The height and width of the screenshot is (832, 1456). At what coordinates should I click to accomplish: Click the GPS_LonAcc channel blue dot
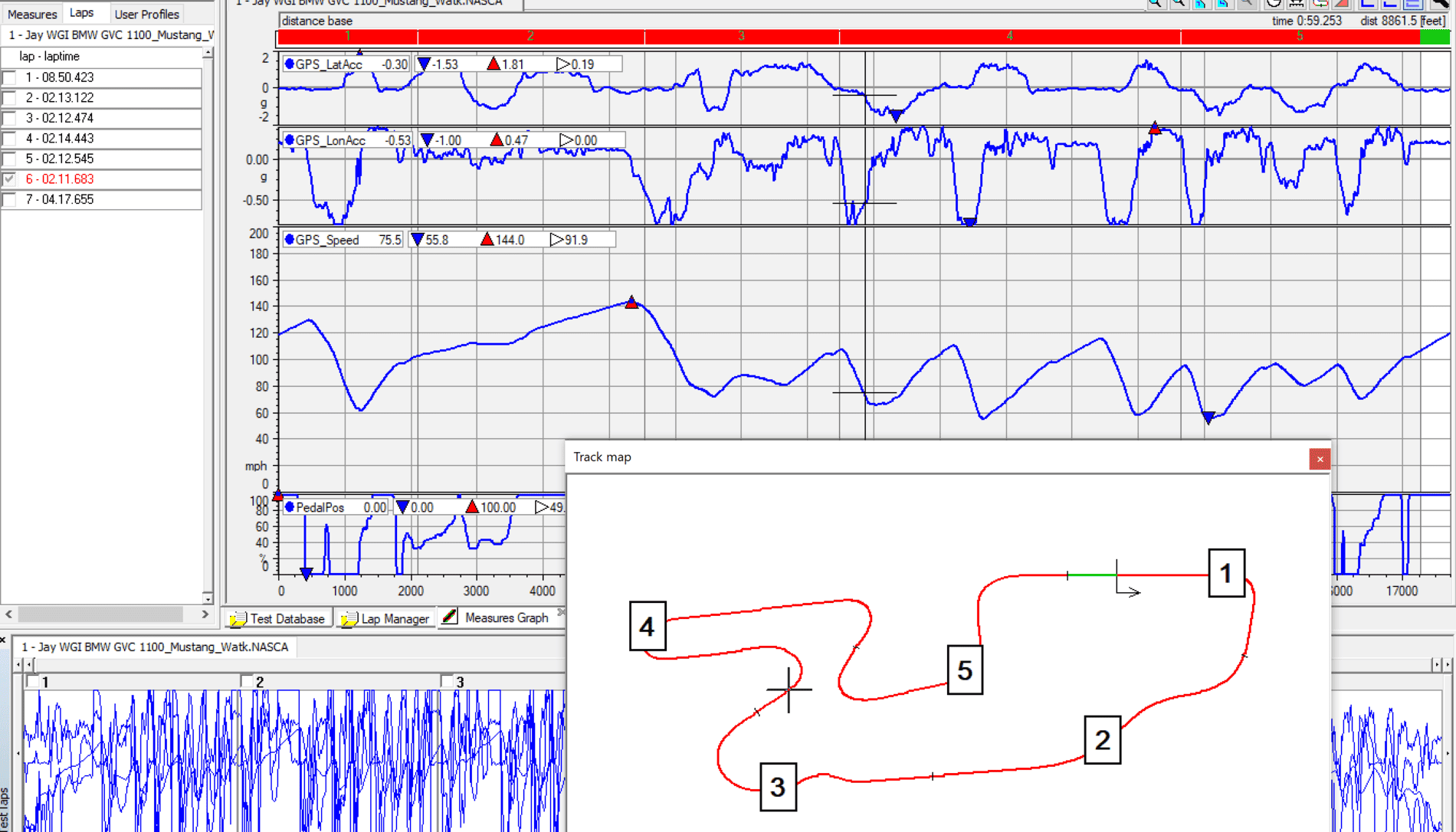coord(289,140)
